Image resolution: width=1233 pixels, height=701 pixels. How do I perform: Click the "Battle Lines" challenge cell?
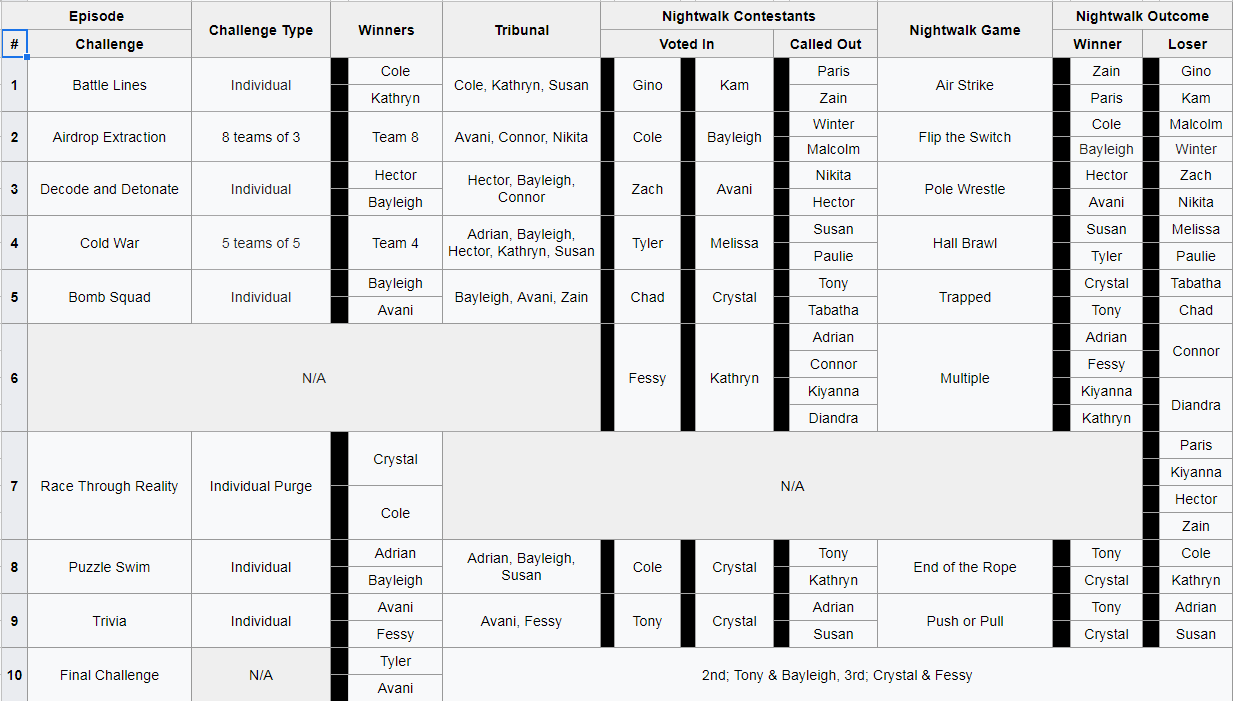point(109,85)
